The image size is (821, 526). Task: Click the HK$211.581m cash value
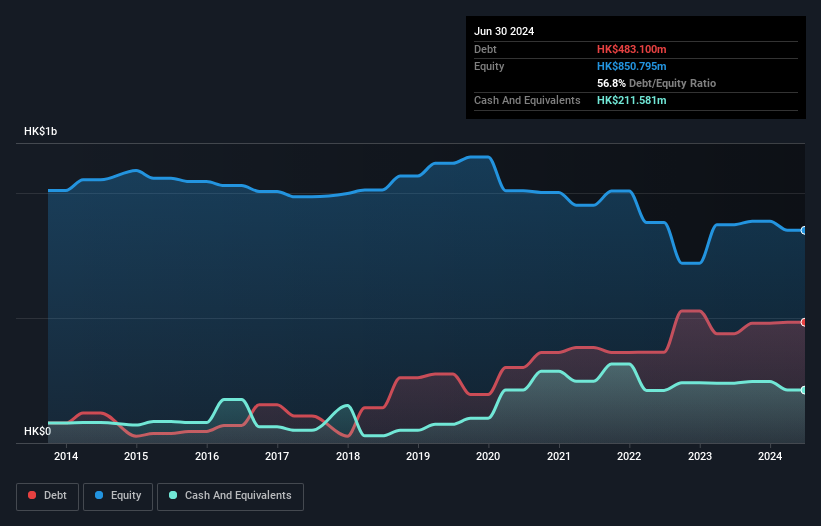click(x=631, y=100)
